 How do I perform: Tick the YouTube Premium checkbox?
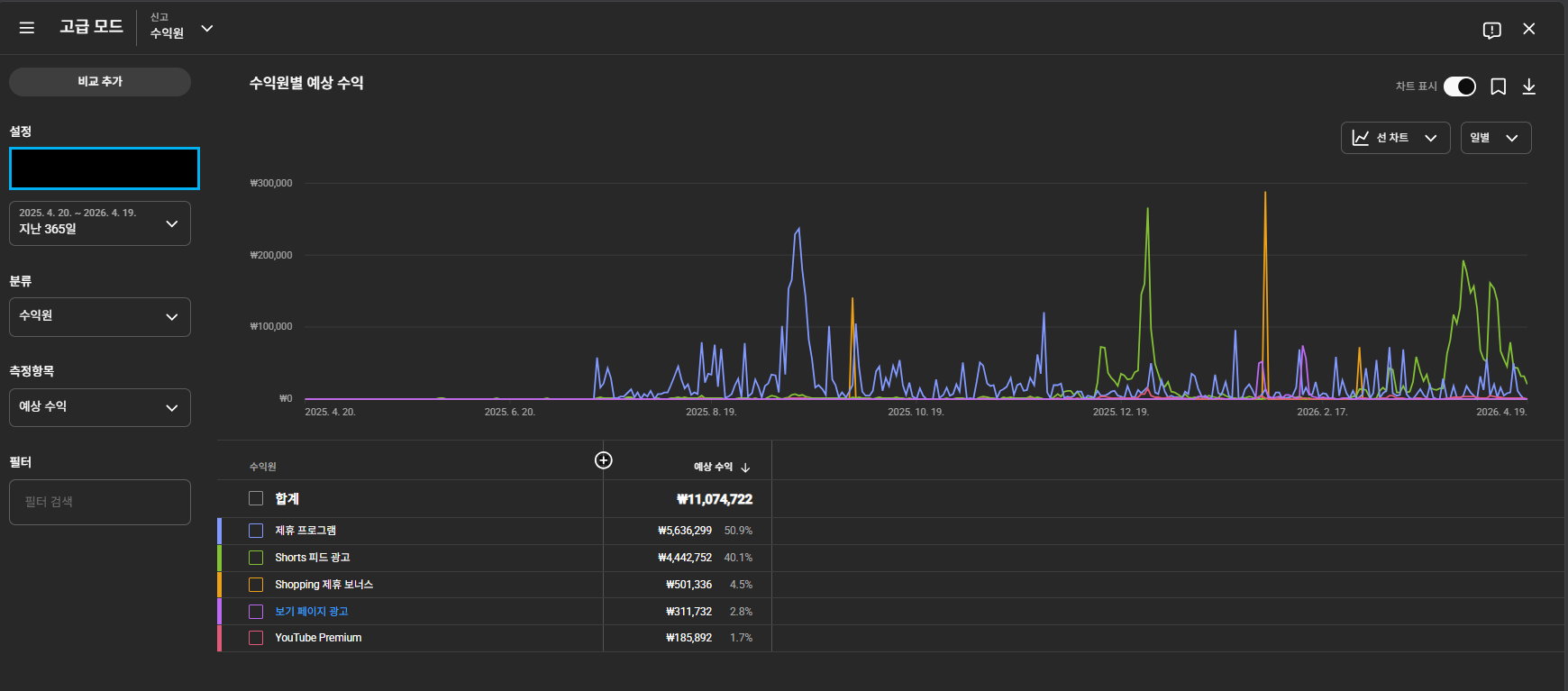[x=256, y=638]
